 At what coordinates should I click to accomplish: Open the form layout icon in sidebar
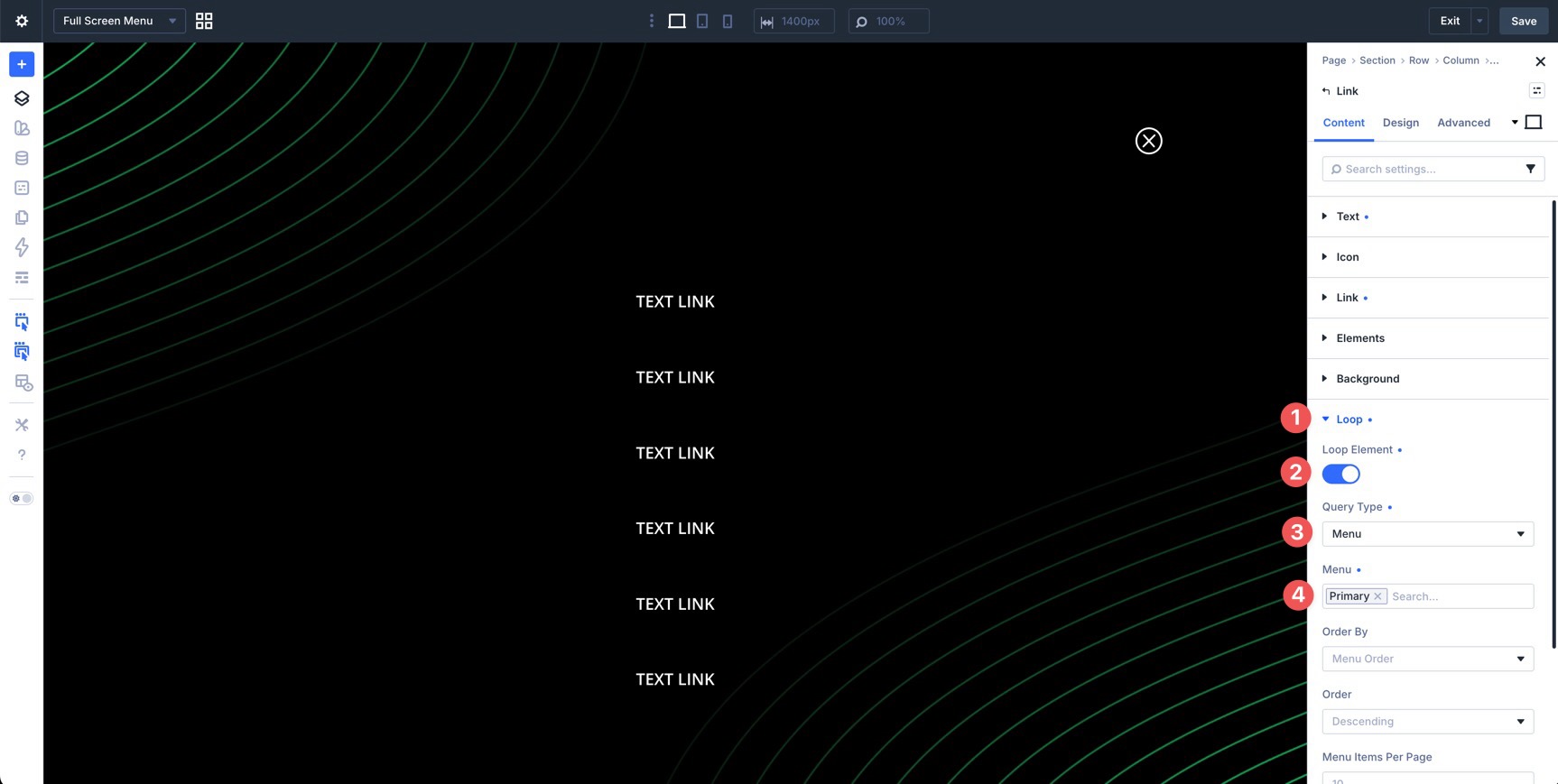click(x=22, y=188)
